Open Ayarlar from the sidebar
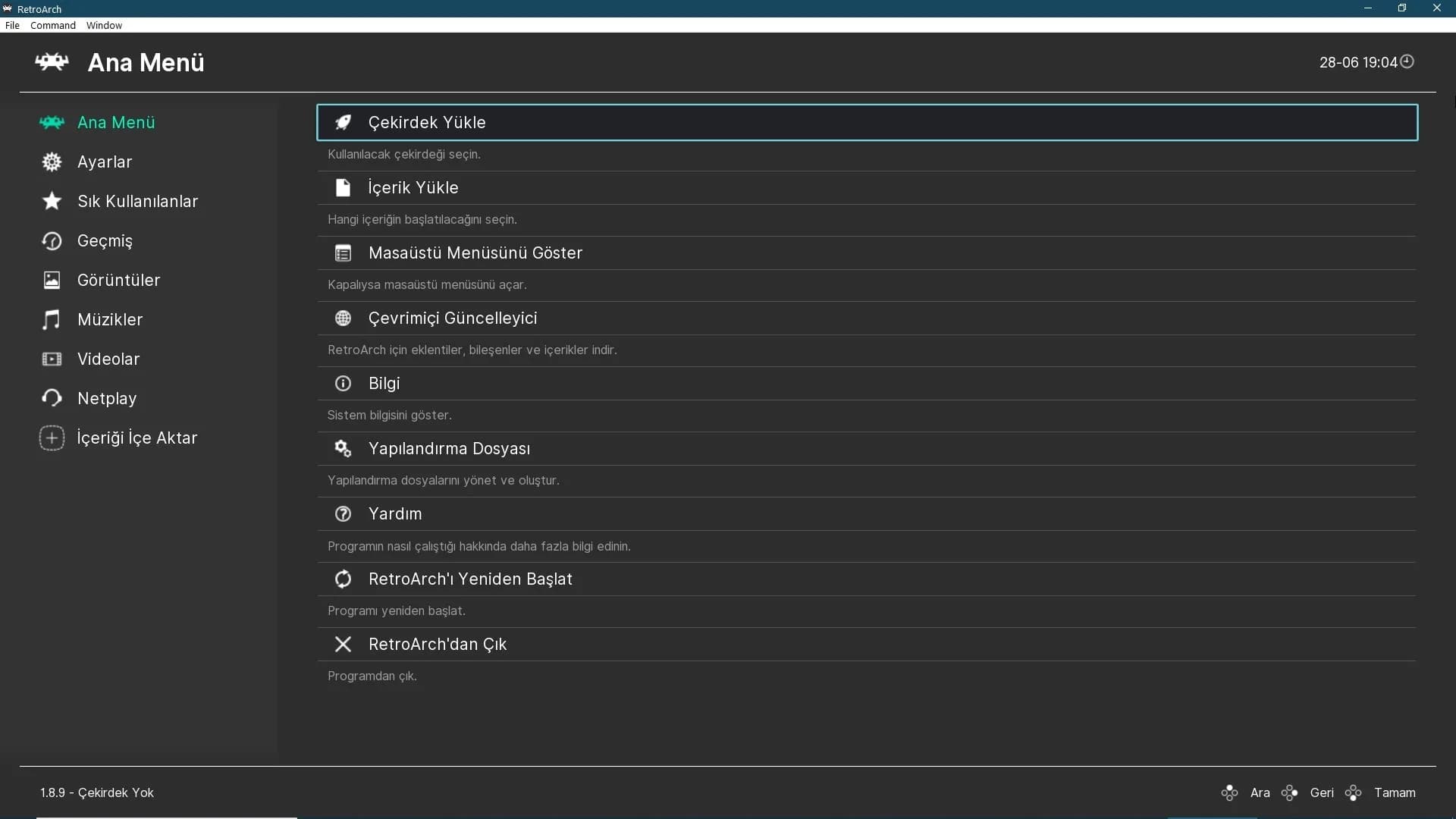The width and height of the screenshot is (1456, 819). tap(105, 162)
